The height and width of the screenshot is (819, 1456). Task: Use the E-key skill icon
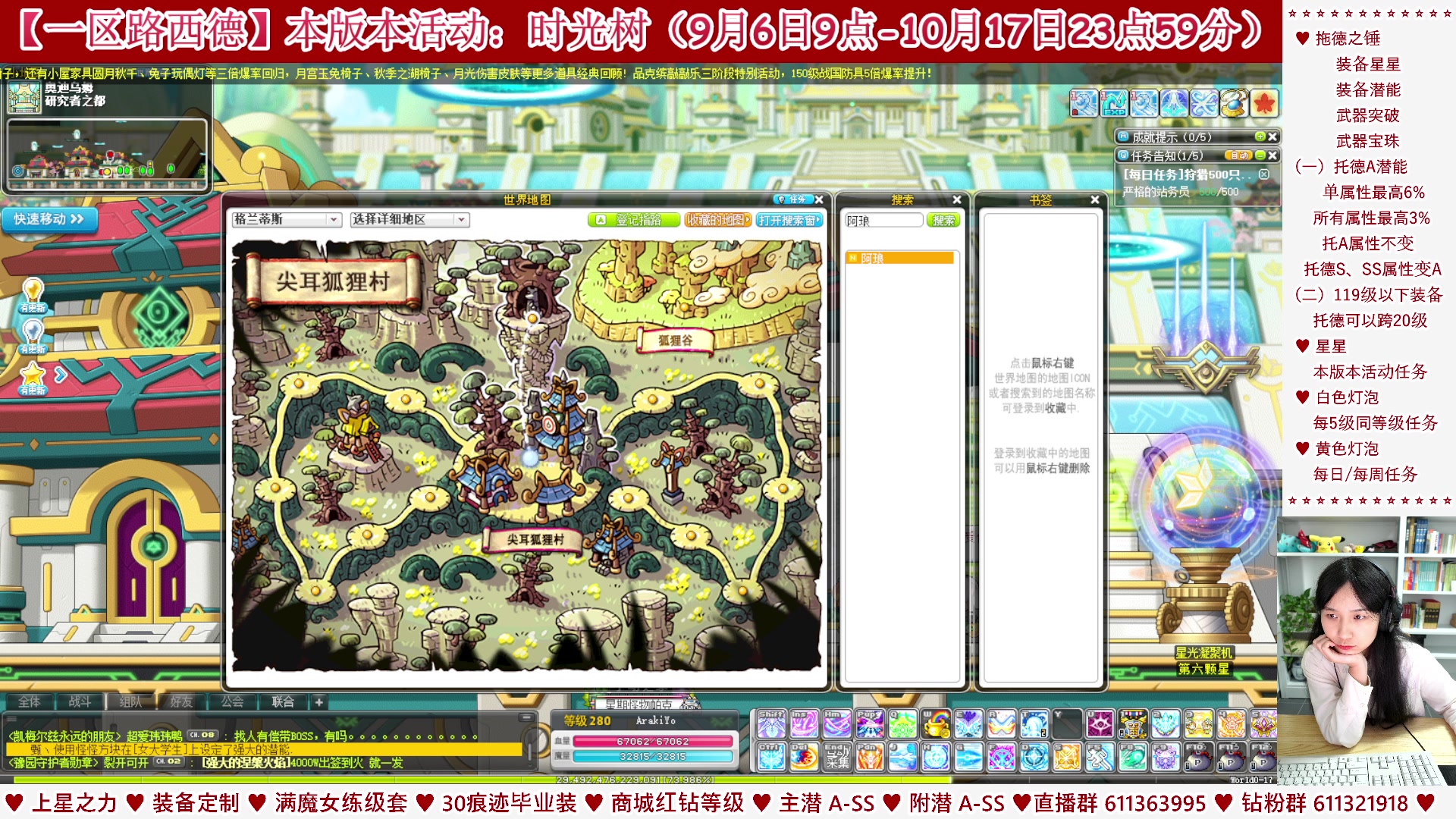point(968,723)
